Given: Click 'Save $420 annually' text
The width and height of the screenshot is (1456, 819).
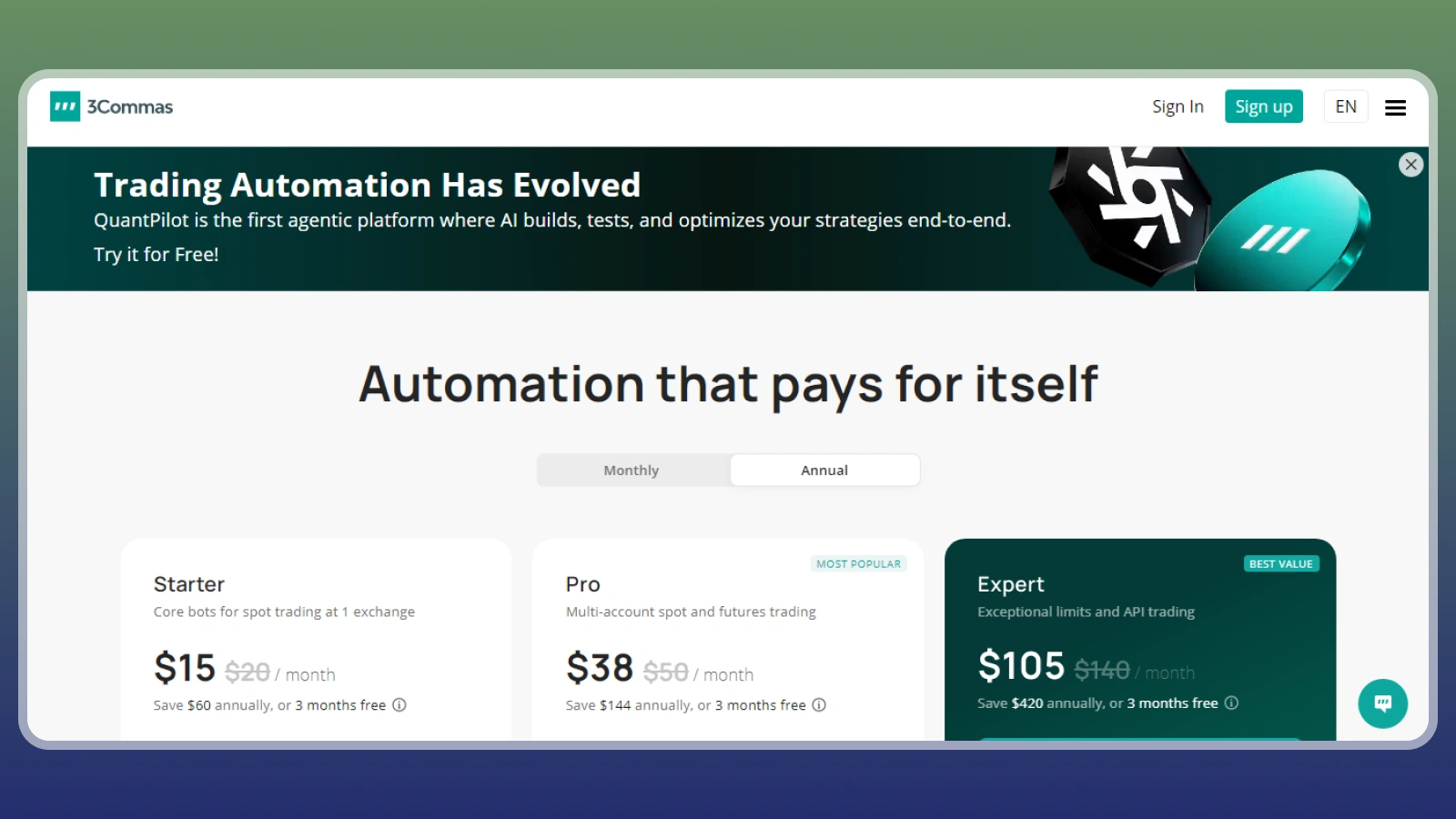Looking at the screenshot, I should point(1041,703).
